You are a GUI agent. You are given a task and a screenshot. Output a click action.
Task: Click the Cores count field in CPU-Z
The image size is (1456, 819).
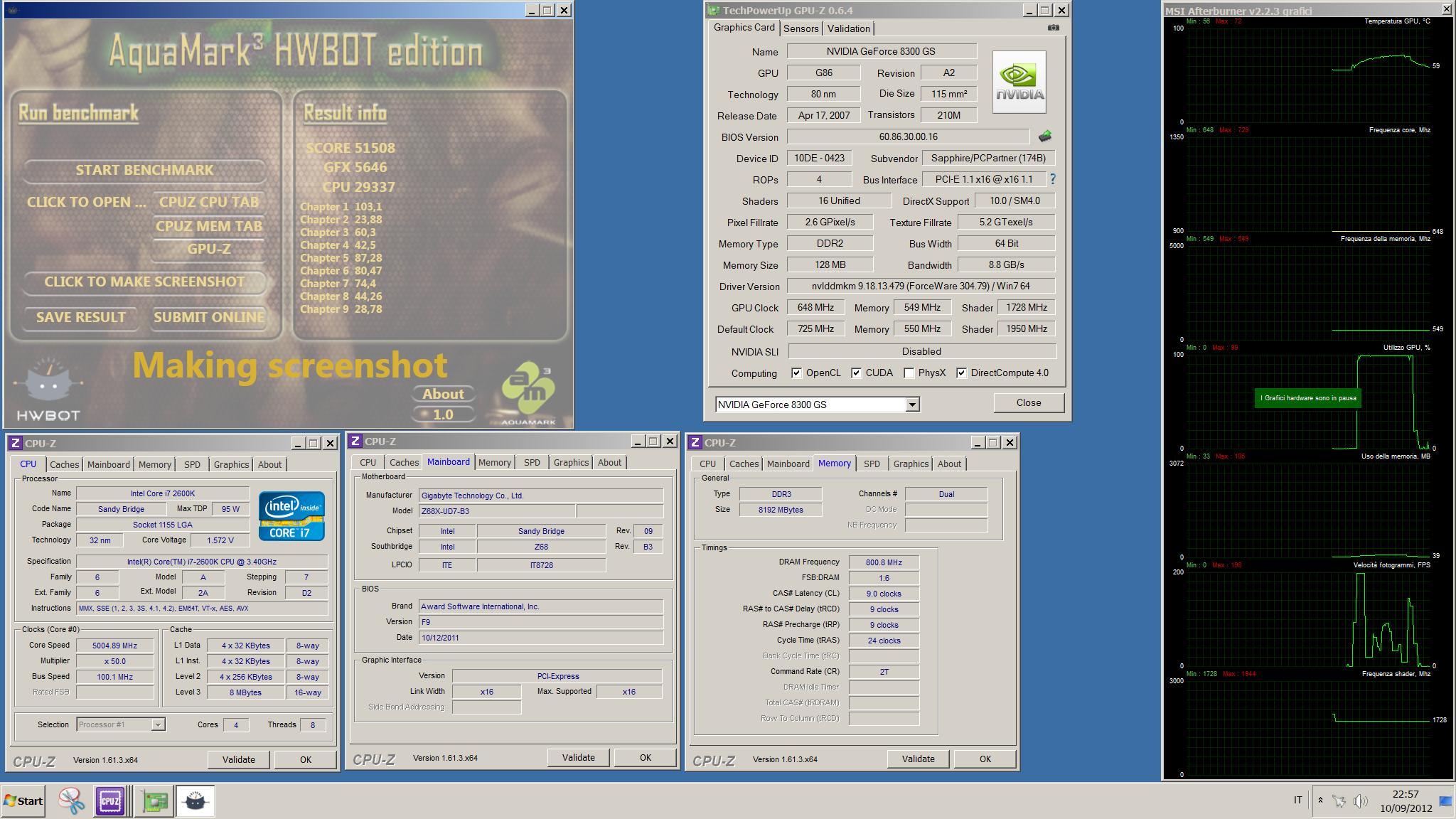235,724
